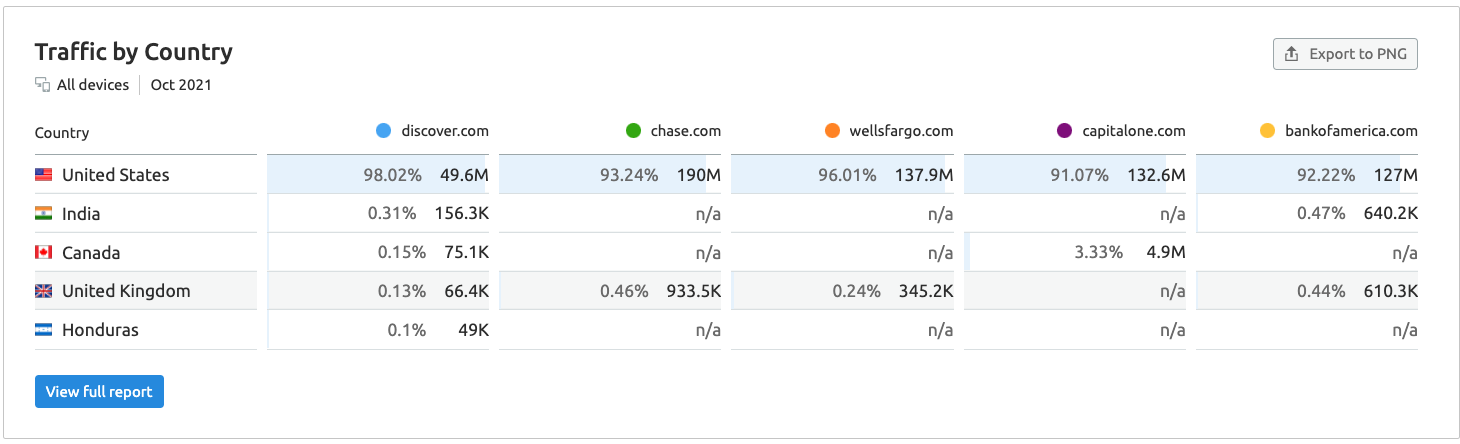The height and width of the screenshot is (444, 1460).
Task: Click the Country column header
Action: coord(62,133)
